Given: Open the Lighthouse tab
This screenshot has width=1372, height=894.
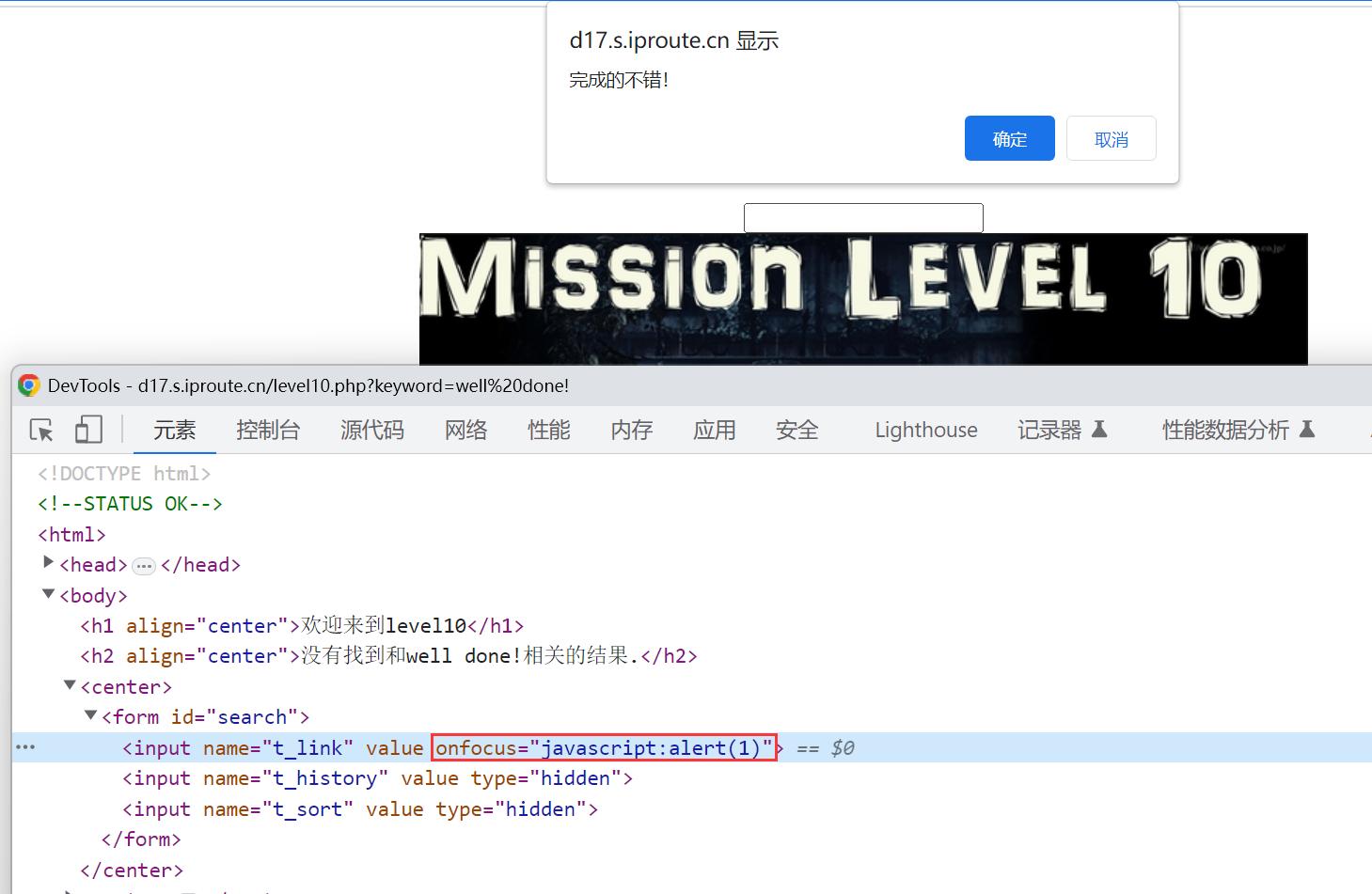Looking at the screenshot, I should tap(925, 430).
